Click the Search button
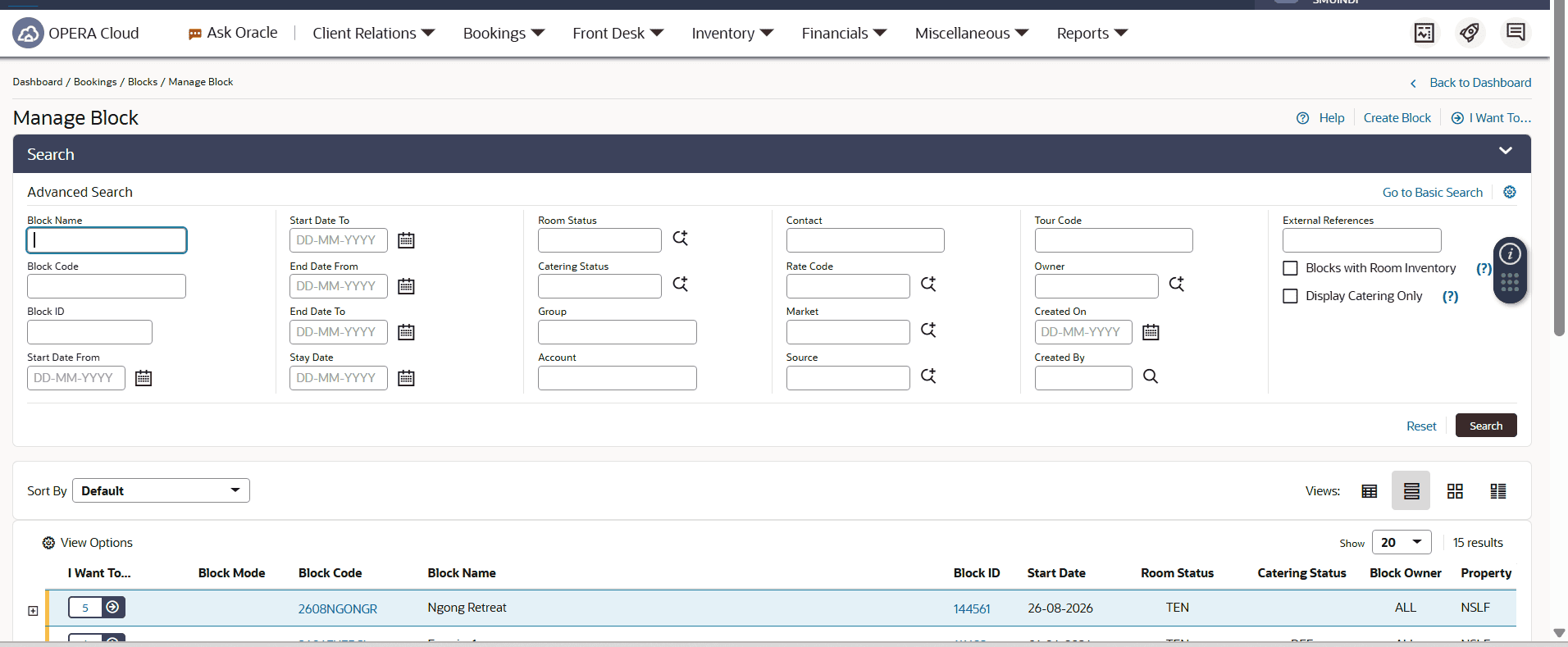The width and height of the screenshot is (1568, 647). pos(1486,426)
